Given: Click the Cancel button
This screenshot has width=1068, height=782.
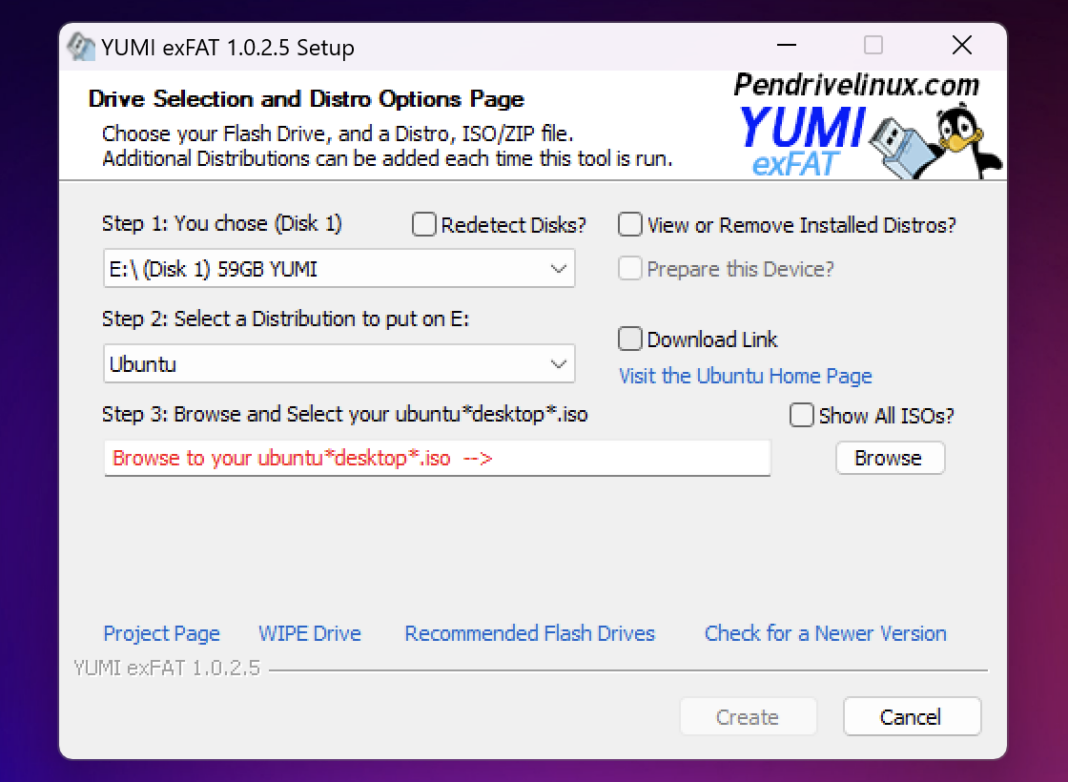Looking at the screenshot, I should pyautogui.click(x=911, y=717).
